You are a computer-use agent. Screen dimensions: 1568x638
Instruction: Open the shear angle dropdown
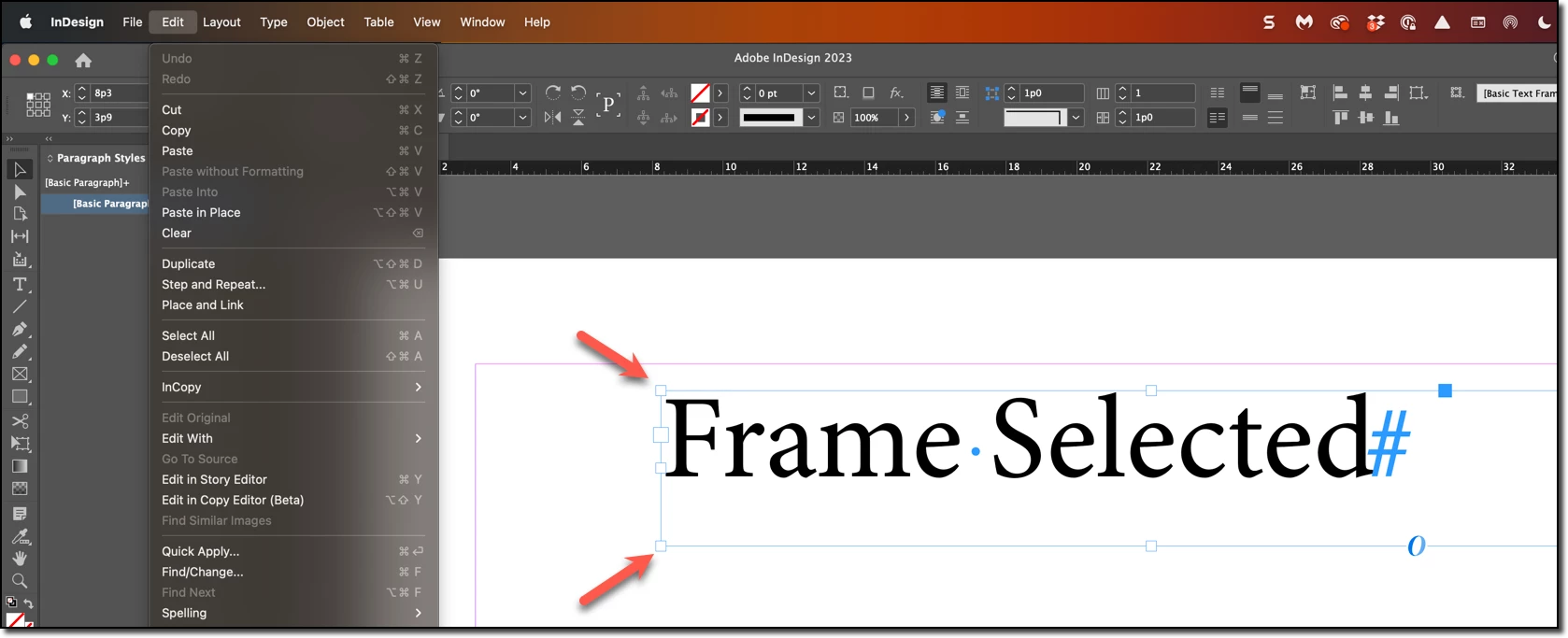pos(523,117)
